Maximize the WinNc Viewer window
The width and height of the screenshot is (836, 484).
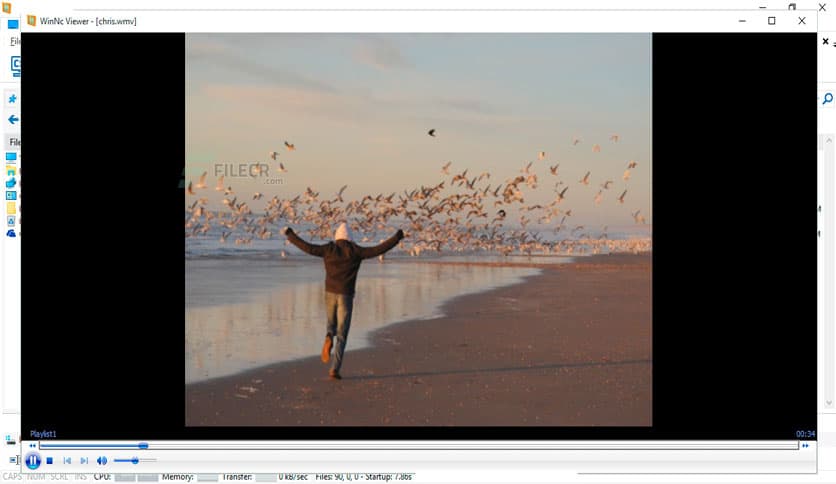[x=771, y=21]
